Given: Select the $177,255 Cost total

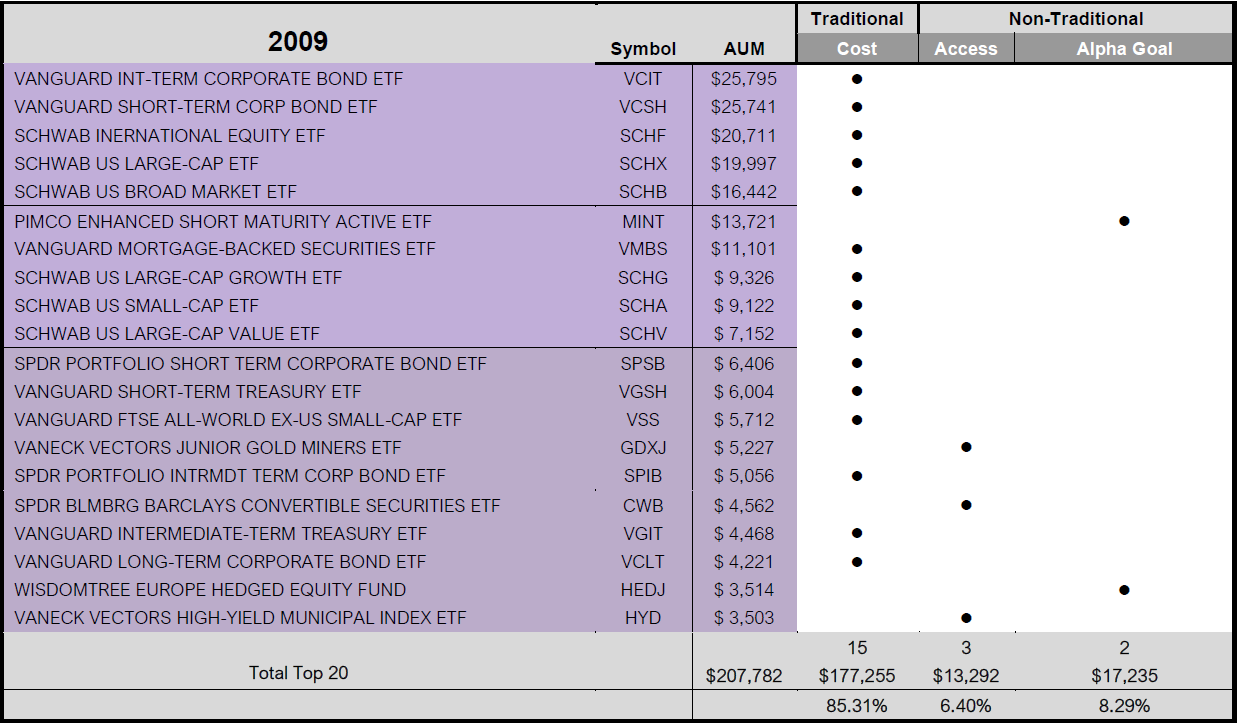Looking at the screenshot, I should click(x=857, y=676).
